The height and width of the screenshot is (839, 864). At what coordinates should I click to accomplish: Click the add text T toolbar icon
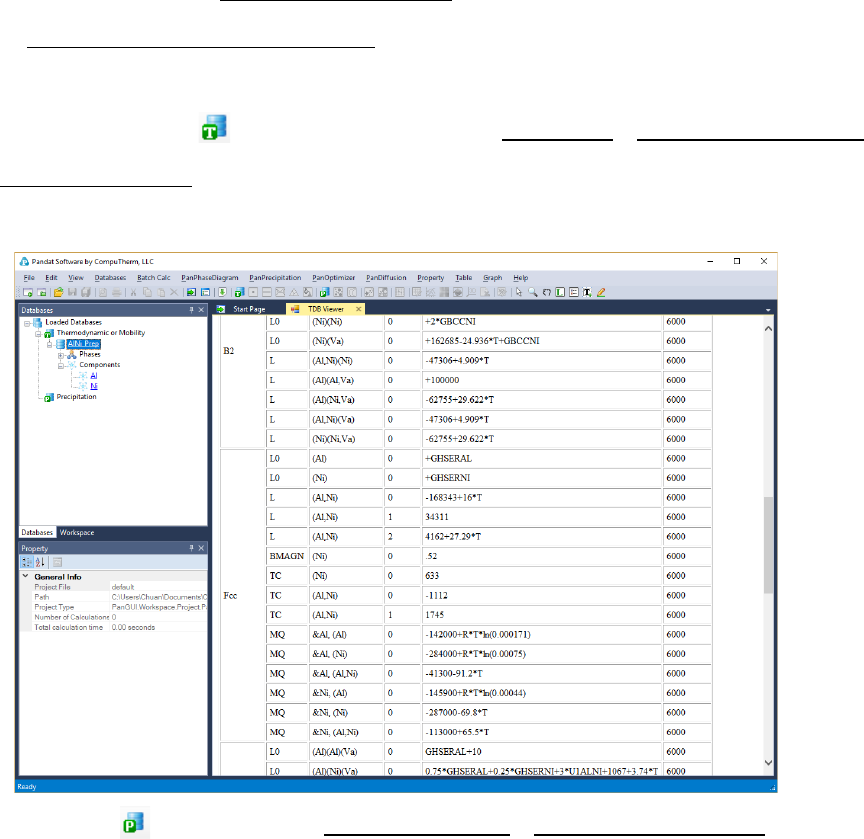point(587,293)
